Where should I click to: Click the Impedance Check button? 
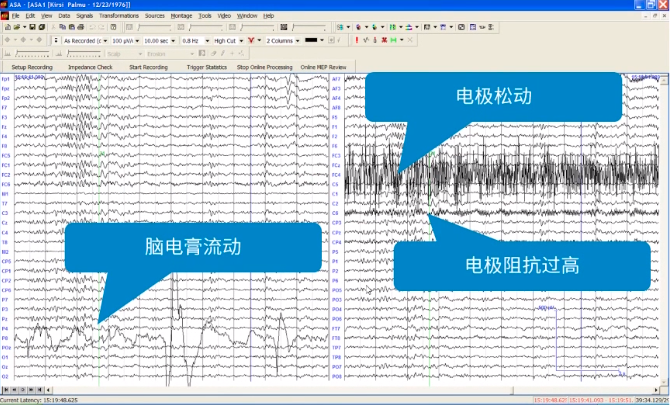click(x=90, y=67)
